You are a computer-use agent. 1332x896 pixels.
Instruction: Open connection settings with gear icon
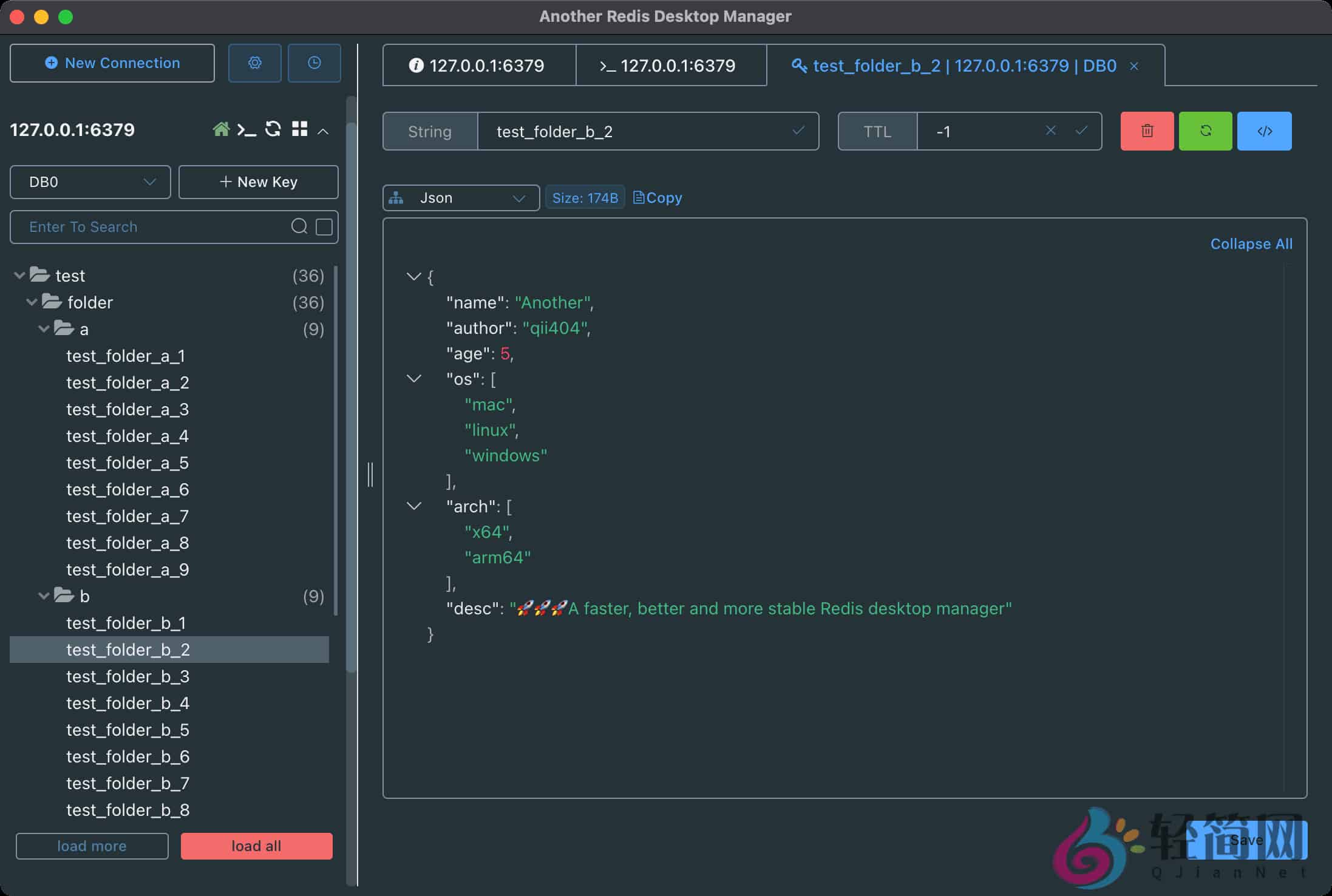(x=254, y=63)
